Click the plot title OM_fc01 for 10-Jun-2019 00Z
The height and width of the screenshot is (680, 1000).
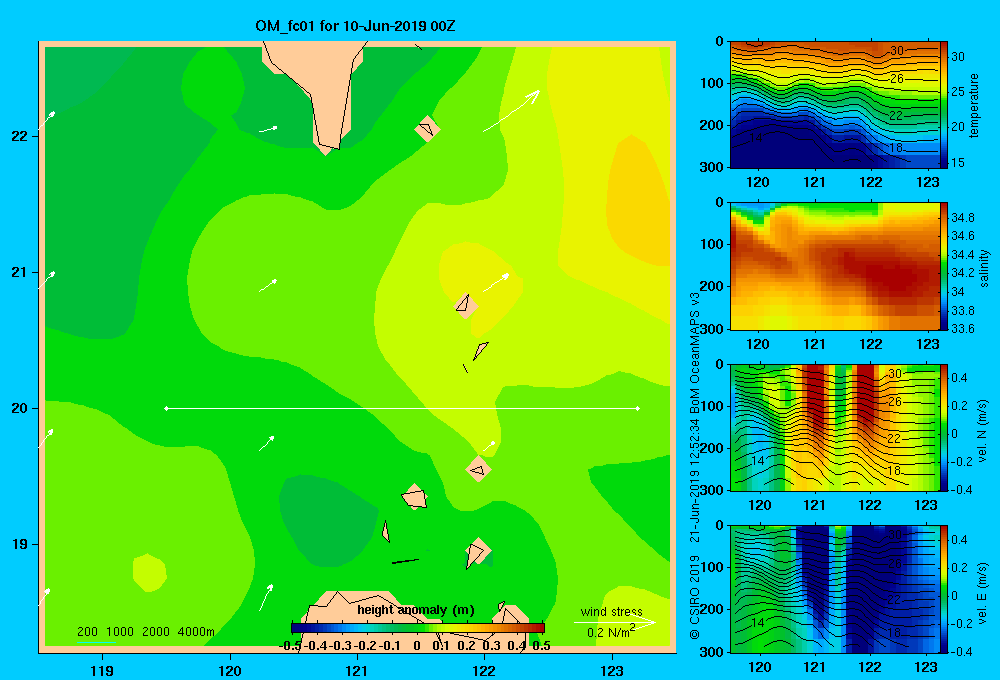[x=355, y=26]
